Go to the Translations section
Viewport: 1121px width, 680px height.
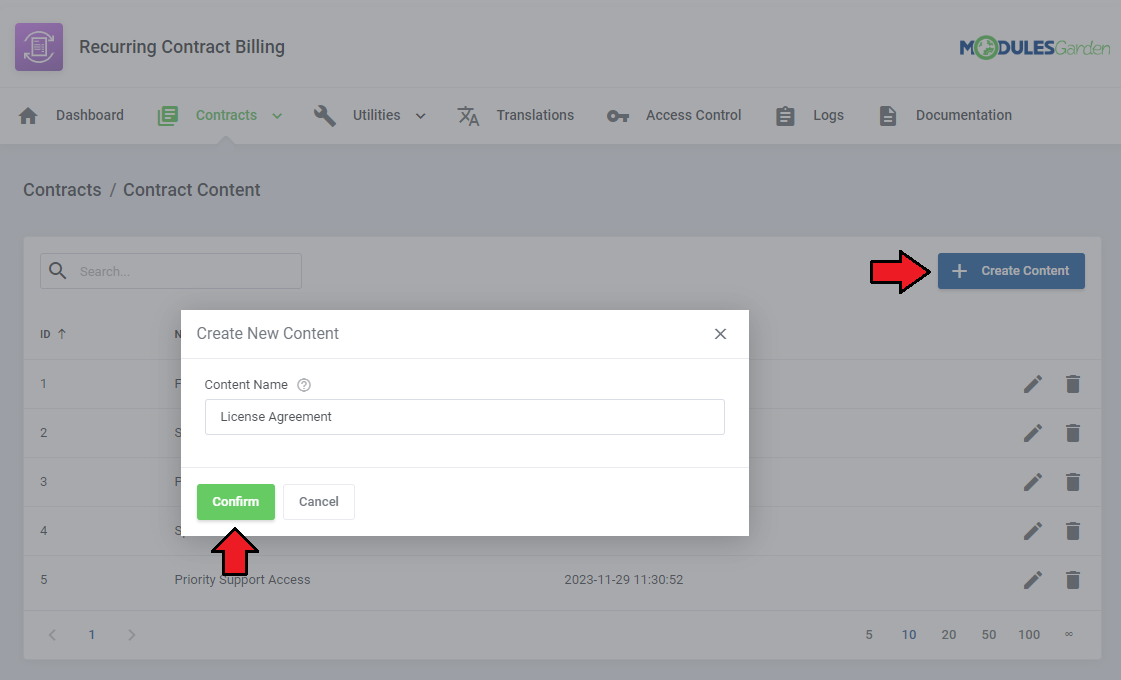[535, 115]
